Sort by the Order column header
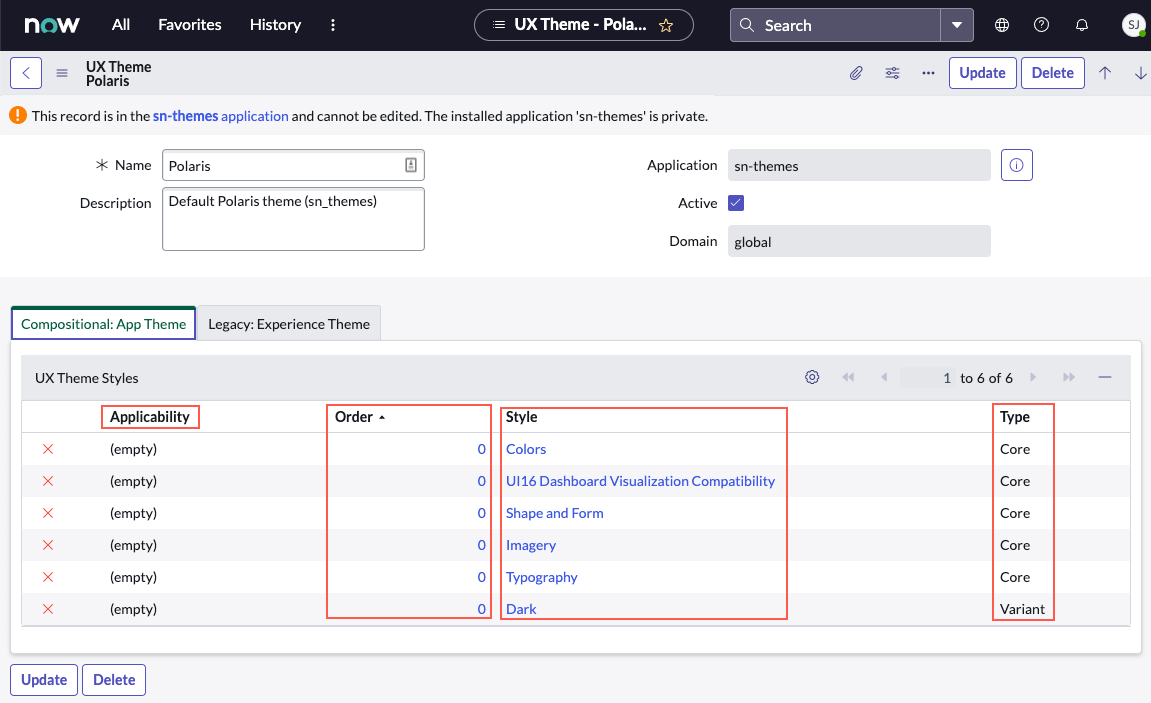This screenshot has width=1151, height=703. (x=354, y=417)
